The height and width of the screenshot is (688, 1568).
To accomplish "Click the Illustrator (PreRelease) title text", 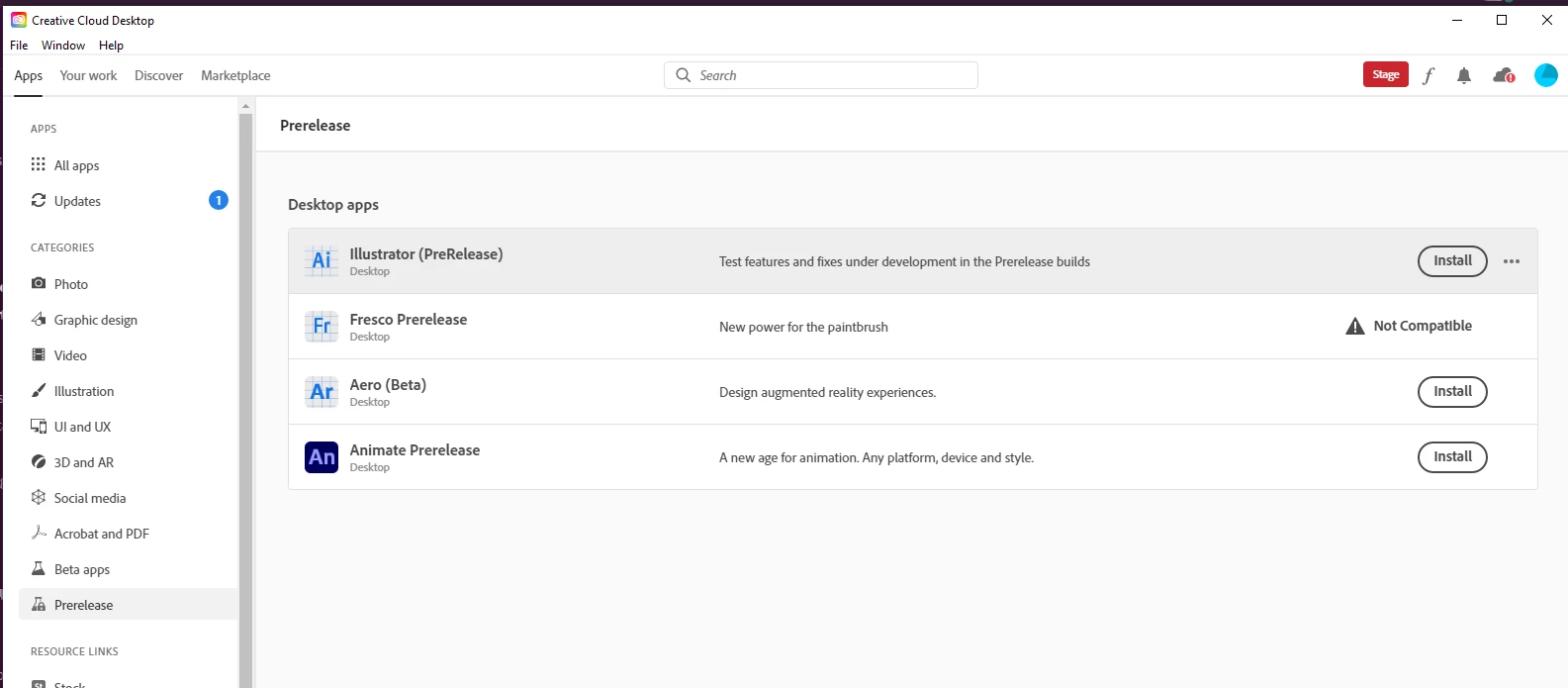I will (x=426, y=253).
